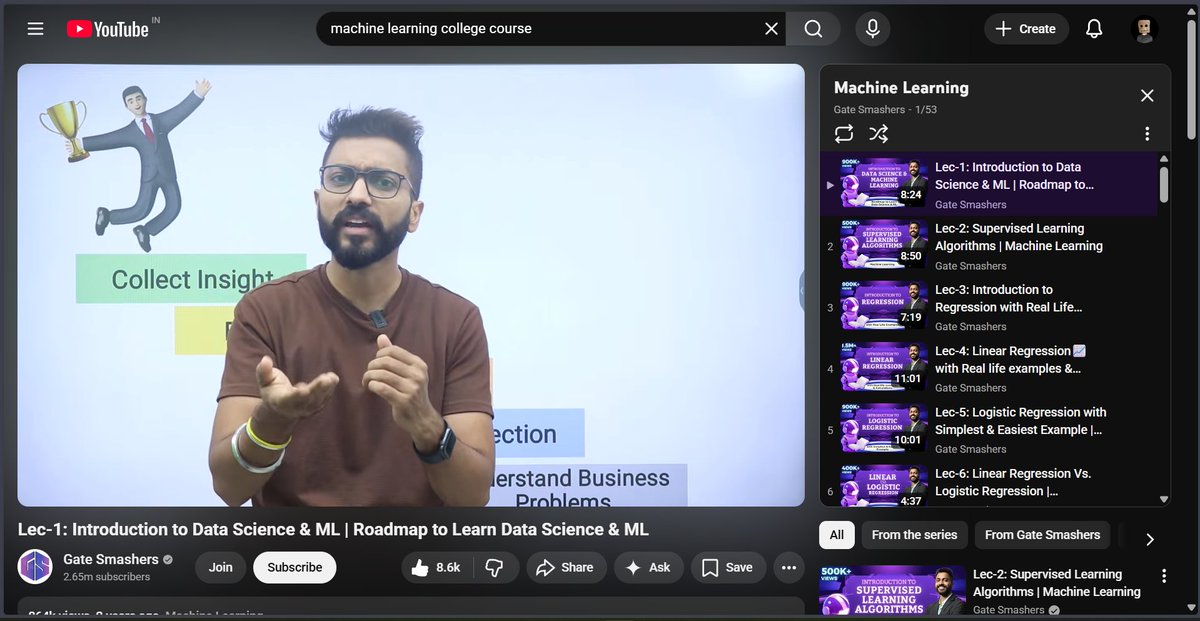Click video title Lec-1 Introduction text
This screenshot has width=1200, height=621.
[333, 529]
